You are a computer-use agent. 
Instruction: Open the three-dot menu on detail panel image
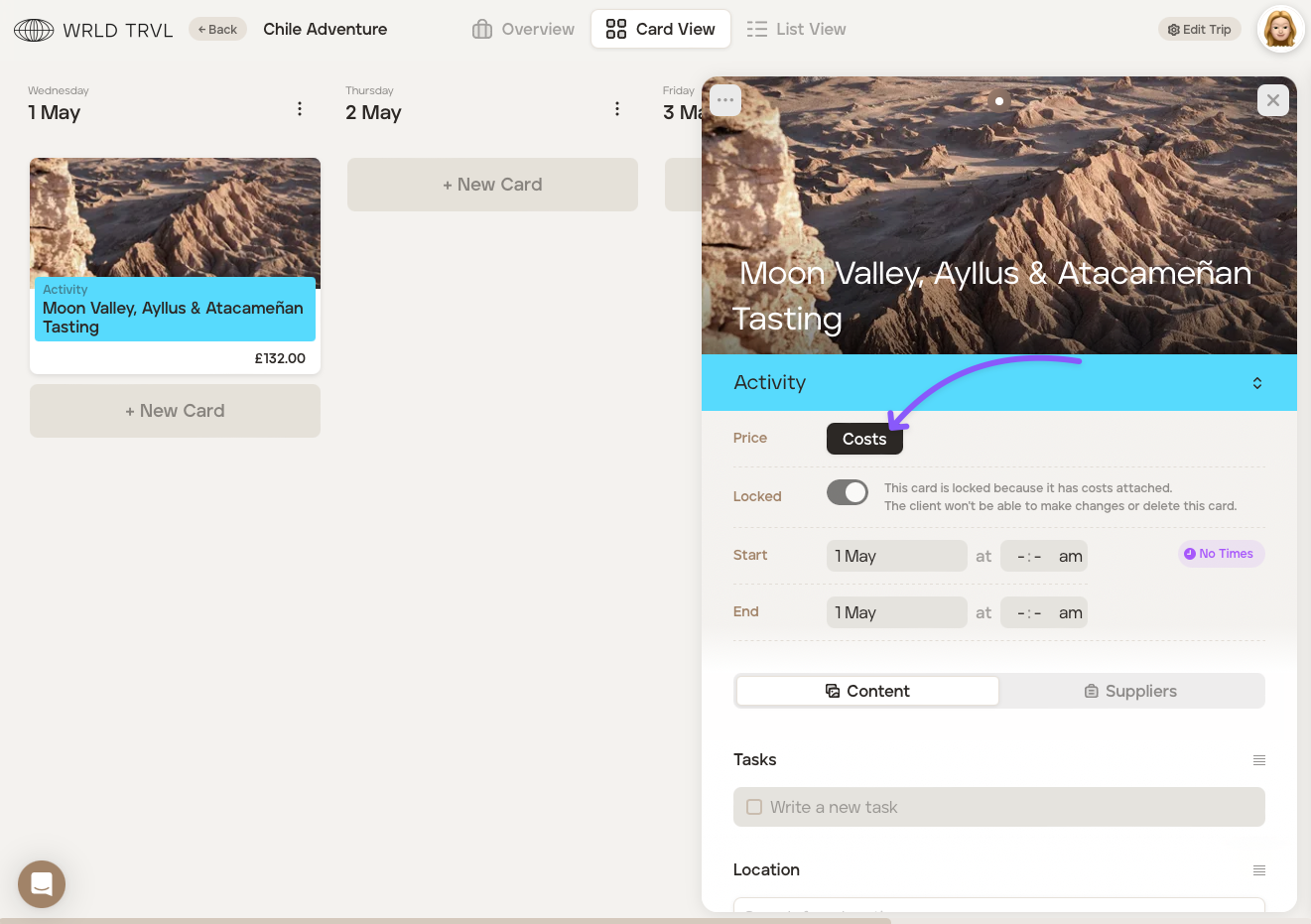(725, 100)
